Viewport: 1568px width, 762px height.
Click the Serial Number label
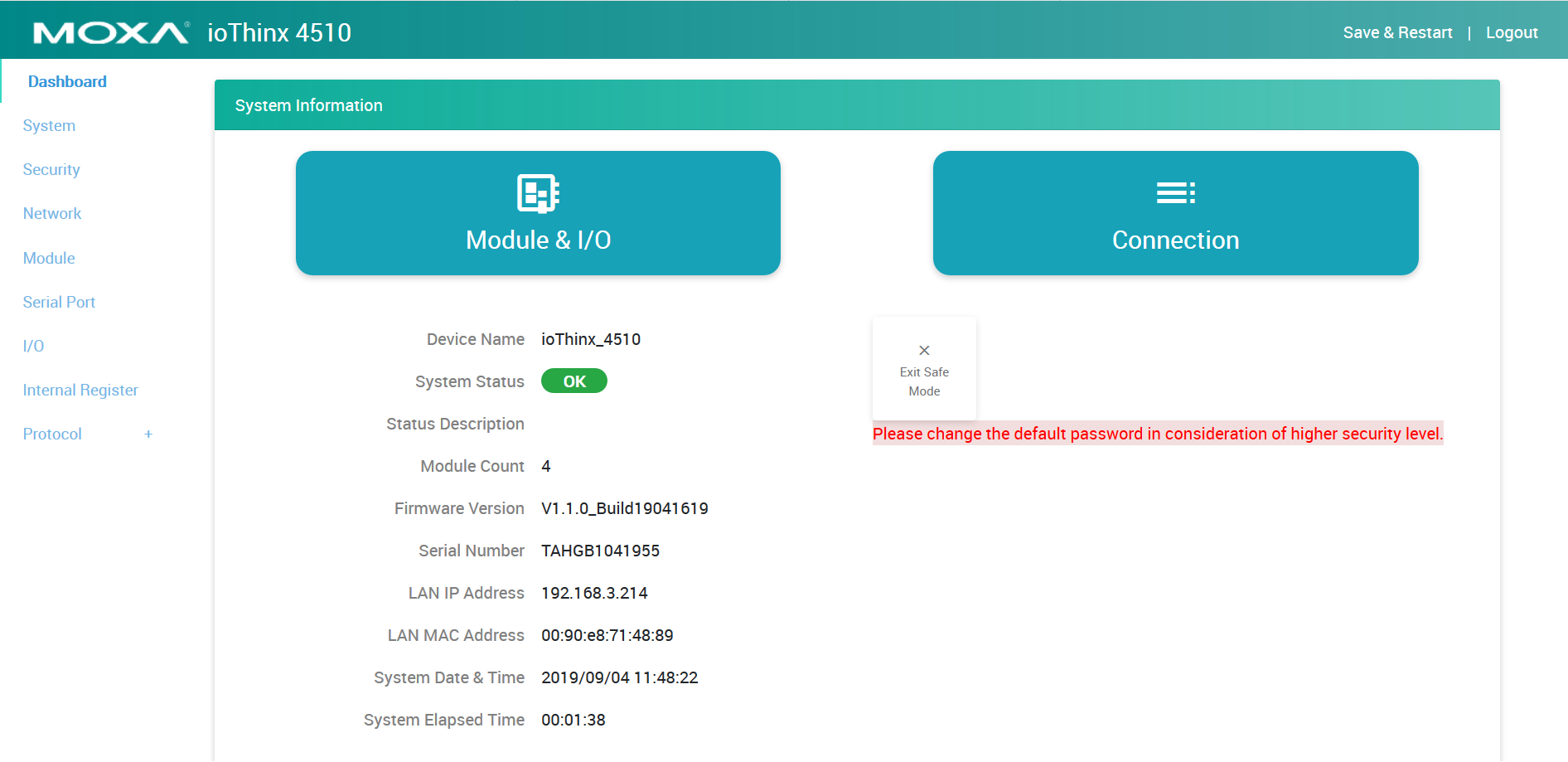[472, 551]
